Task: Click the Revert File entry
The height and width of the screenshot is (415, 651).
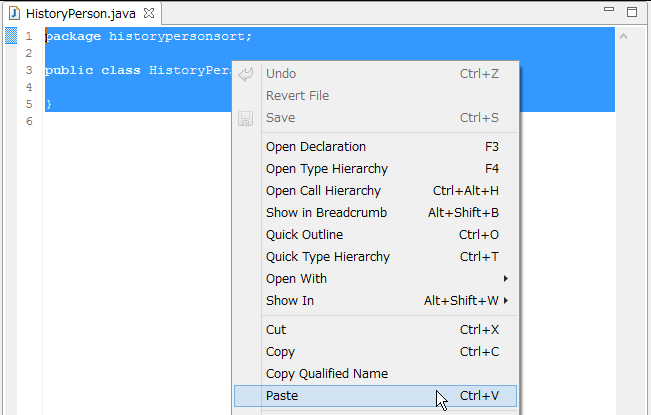Action: click(x=375, y=96)
